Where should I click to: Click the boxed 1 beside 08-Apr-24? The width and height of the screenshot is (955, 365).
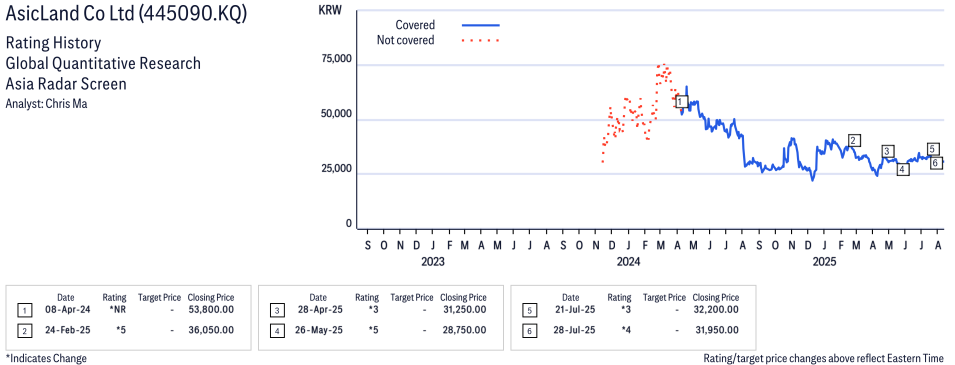point(24,311)
